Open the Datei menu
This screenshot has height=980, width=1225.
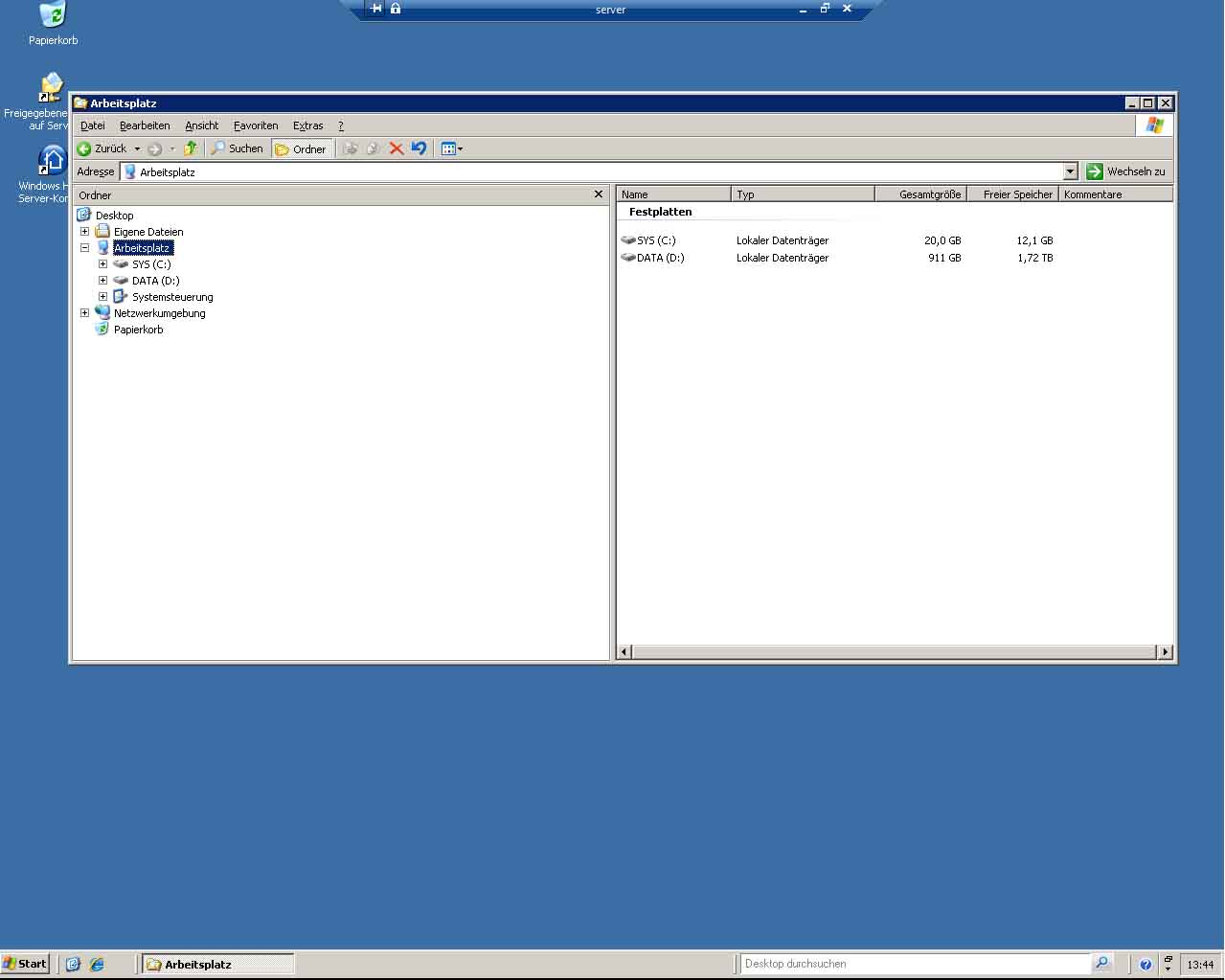pyautogui.click(x=93, y=125)
